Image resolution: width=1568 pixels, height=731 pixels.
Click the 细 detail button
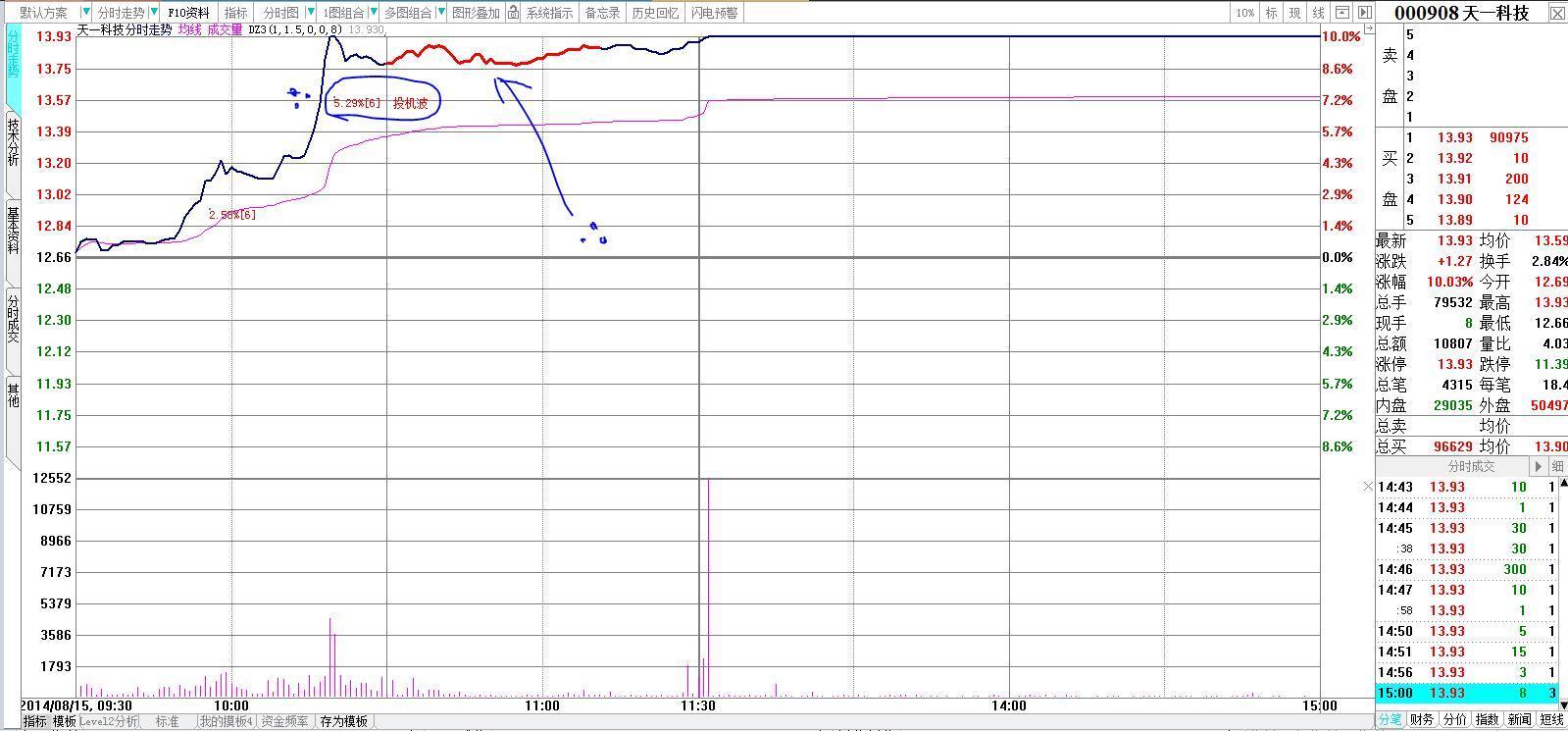[1557, 467]
